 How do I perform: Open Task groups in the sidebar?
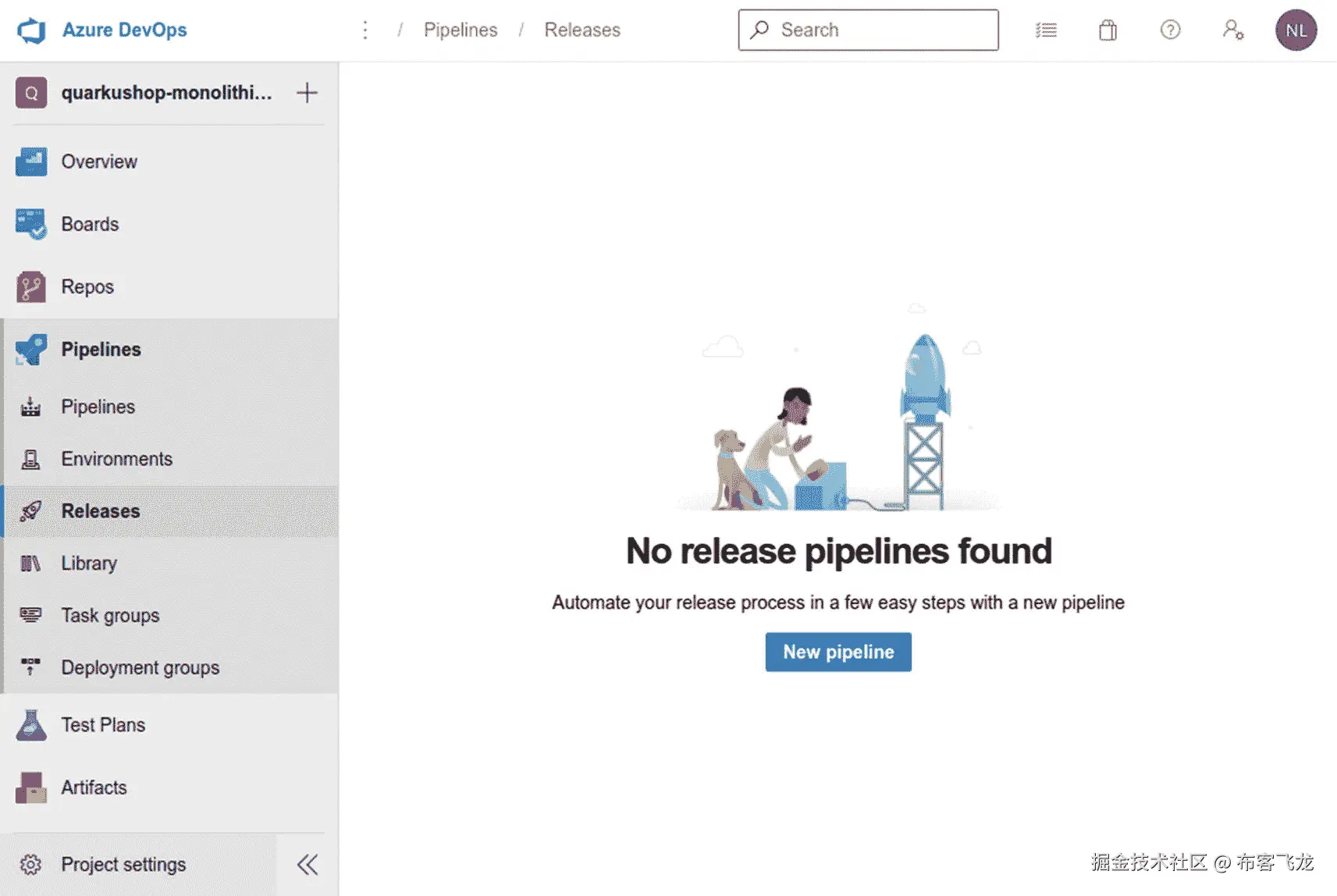click(x=110, y=615)
